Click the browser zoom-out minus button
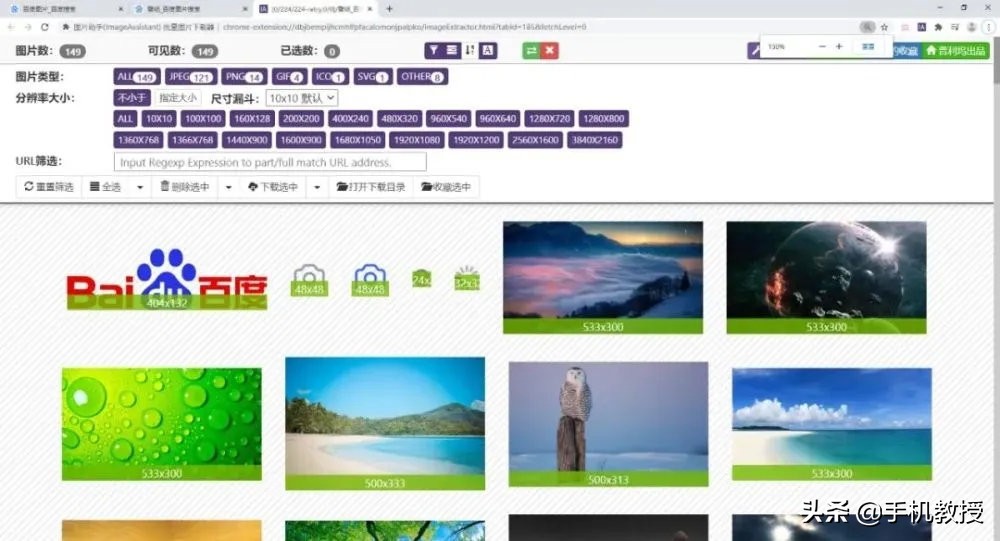Image resolution: width=1000 pixels, height=541 pixels. pyautogui.click(x=822, y=47)
